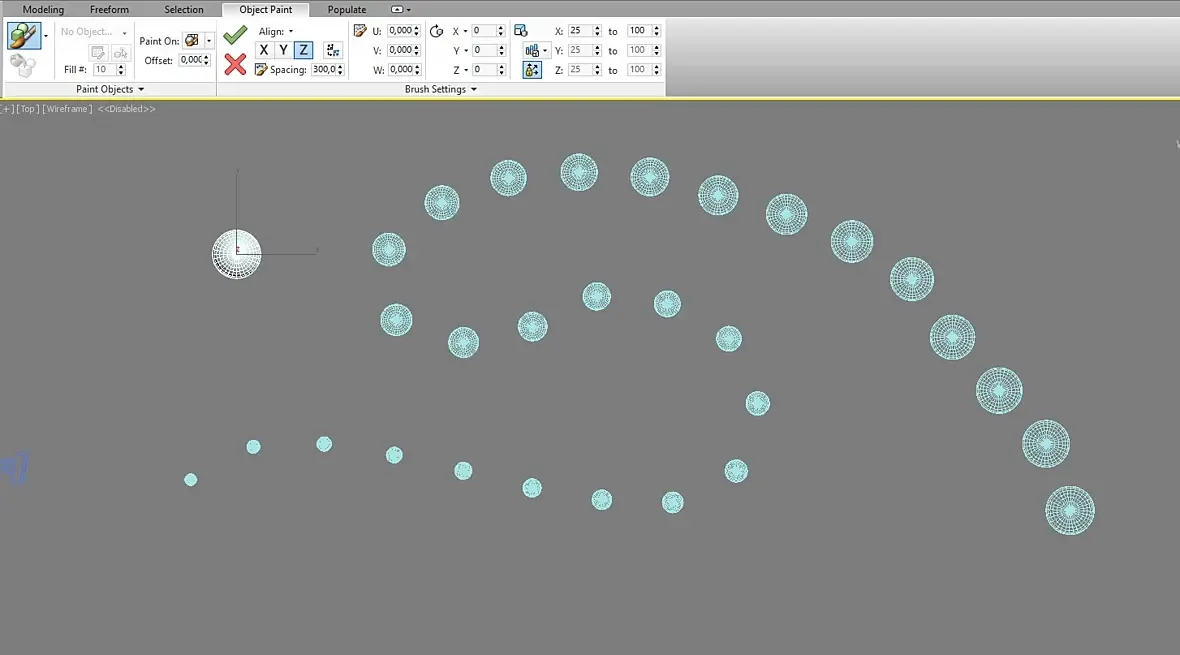Click the Rotate settings icon
The height and width of the screenshot is (655, 1180).
point(436,31)
